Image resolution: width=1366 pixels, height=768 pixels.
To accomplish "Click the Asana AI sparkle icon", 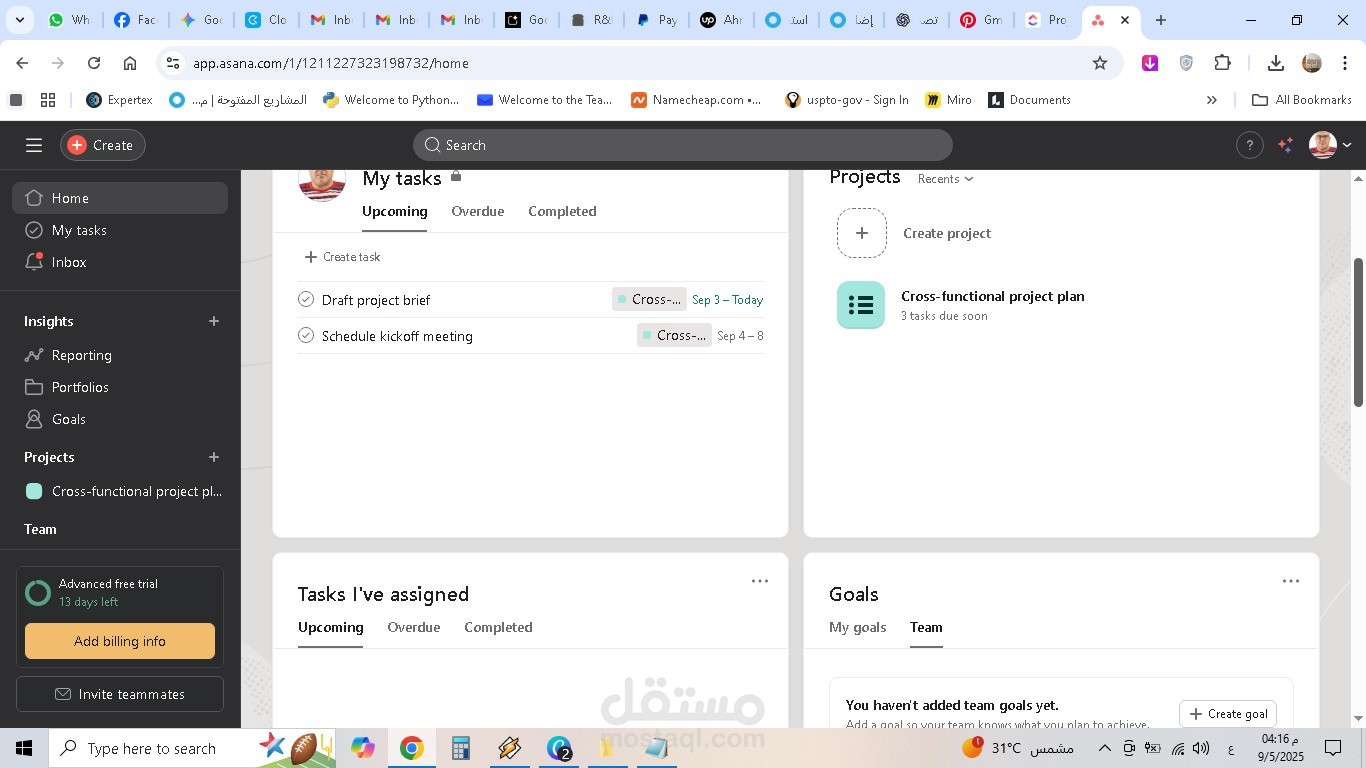I will [1286, 145].
